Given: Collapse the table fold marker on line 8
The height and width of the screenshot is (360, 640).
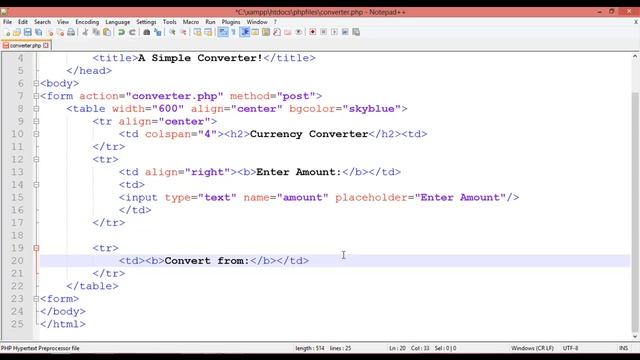Looking at the screenshot, I should tap(36, 109).
